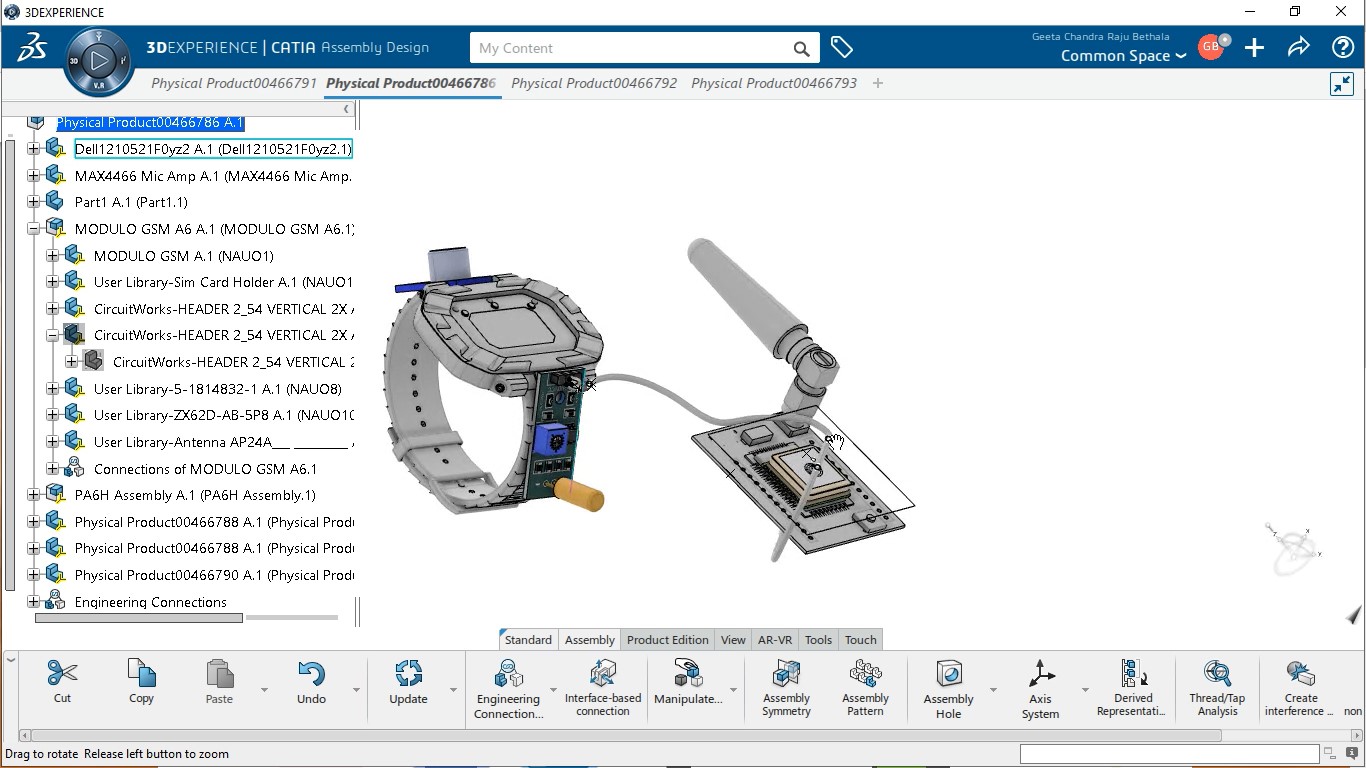The image size is (1366, 768).
Task: Switch to the Assembly tab
Action: click(590, 640)
